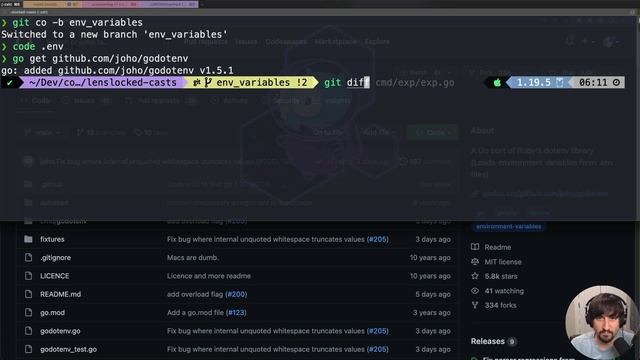640x360 pixels.
Task: Open 'add overload flag' commit in README.md row
Action: [x=195, y=294]
